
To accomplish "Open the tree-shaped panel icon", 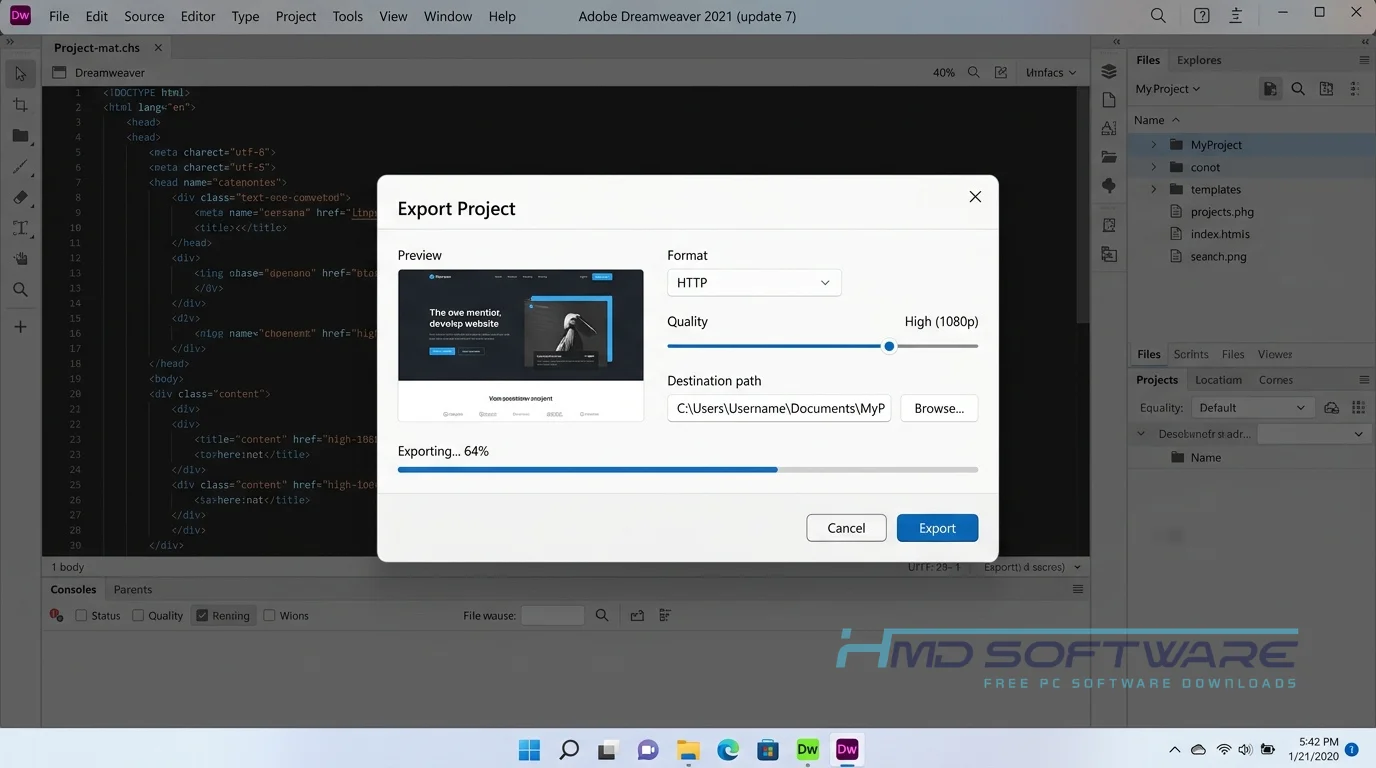I will click(1109, 186).
